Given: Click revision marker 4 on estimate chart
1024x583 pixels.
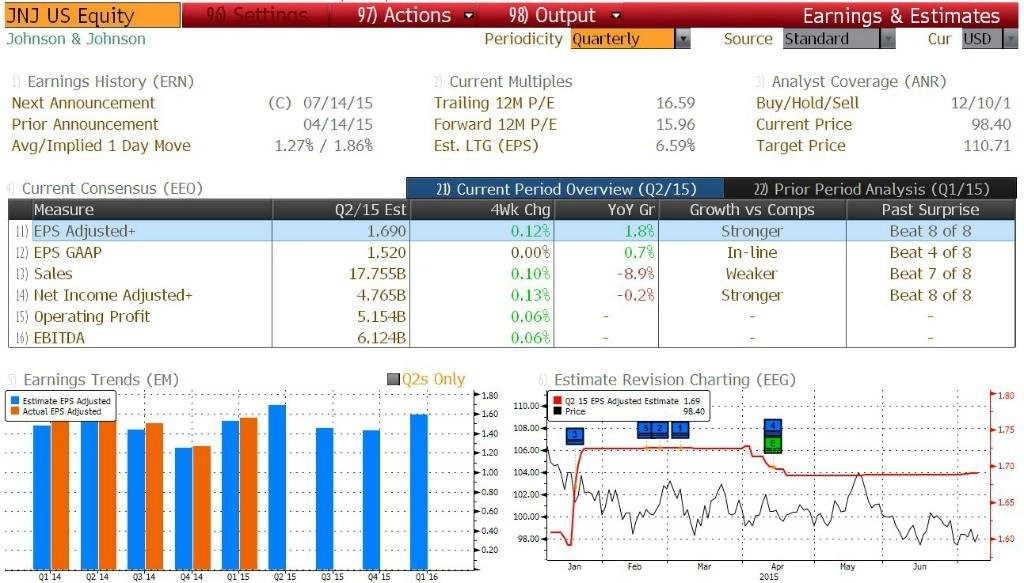Looking at the screenshot, I should tap(773, 428).
